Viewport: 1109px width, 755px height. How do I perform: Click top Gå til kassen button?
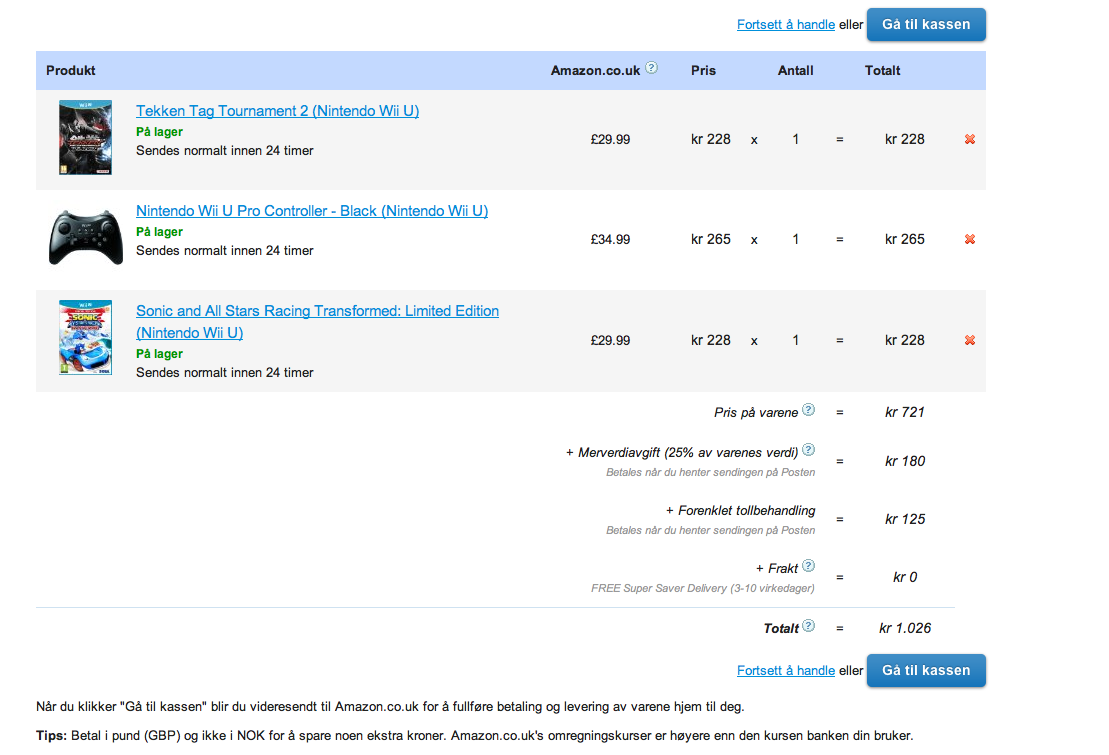click(926, 25)
